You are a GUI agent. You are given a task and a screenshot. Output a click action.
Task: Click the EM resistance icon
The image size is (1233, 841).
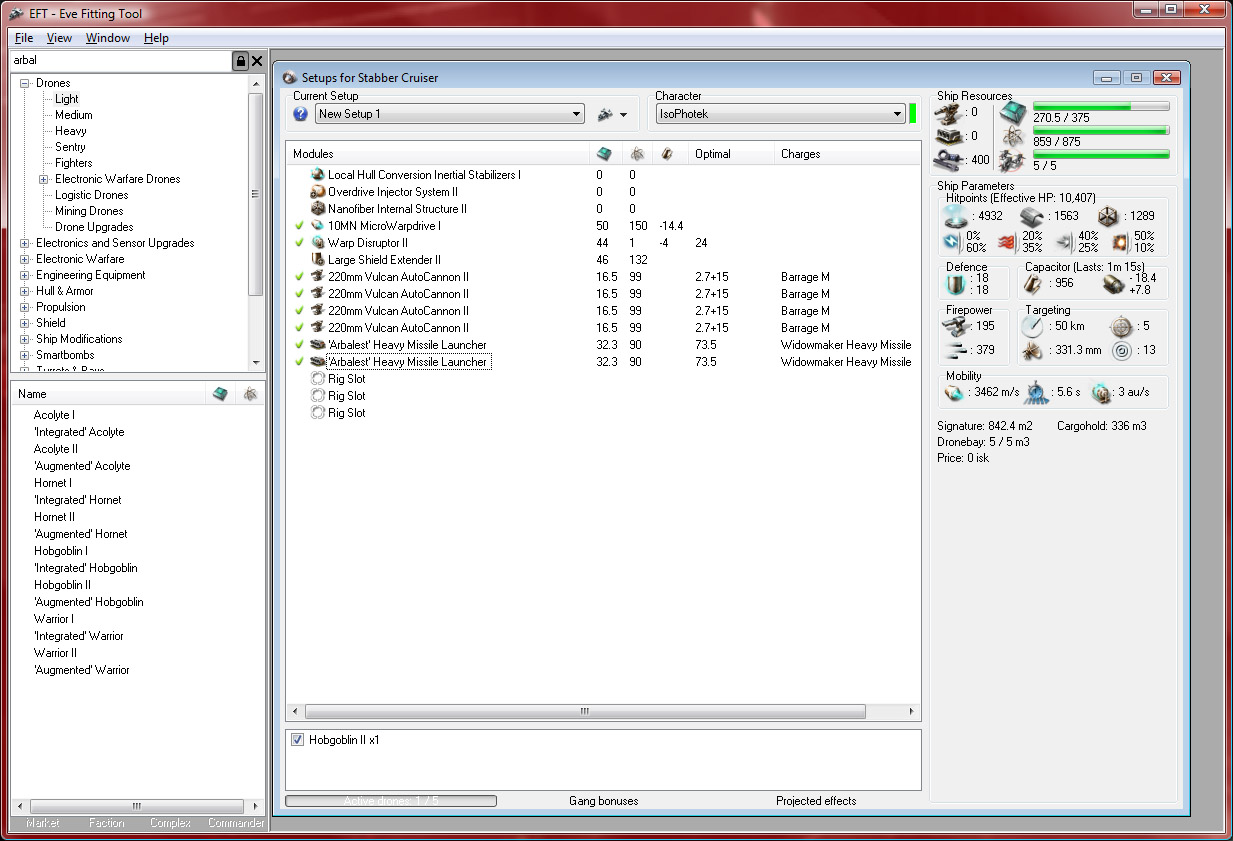pos(954,241)
